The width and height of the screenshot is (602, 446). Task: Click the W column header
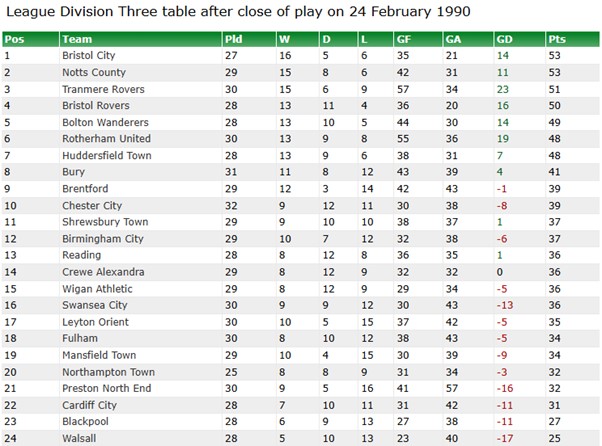click(x=298, y=39)
